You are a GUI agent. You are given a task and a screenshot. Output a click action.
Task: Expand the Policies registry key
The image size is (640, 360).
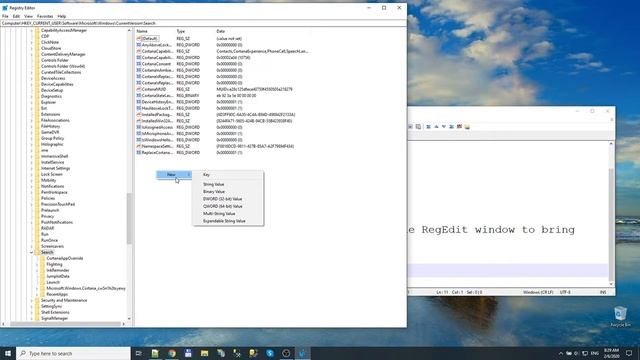click(31, 198)
